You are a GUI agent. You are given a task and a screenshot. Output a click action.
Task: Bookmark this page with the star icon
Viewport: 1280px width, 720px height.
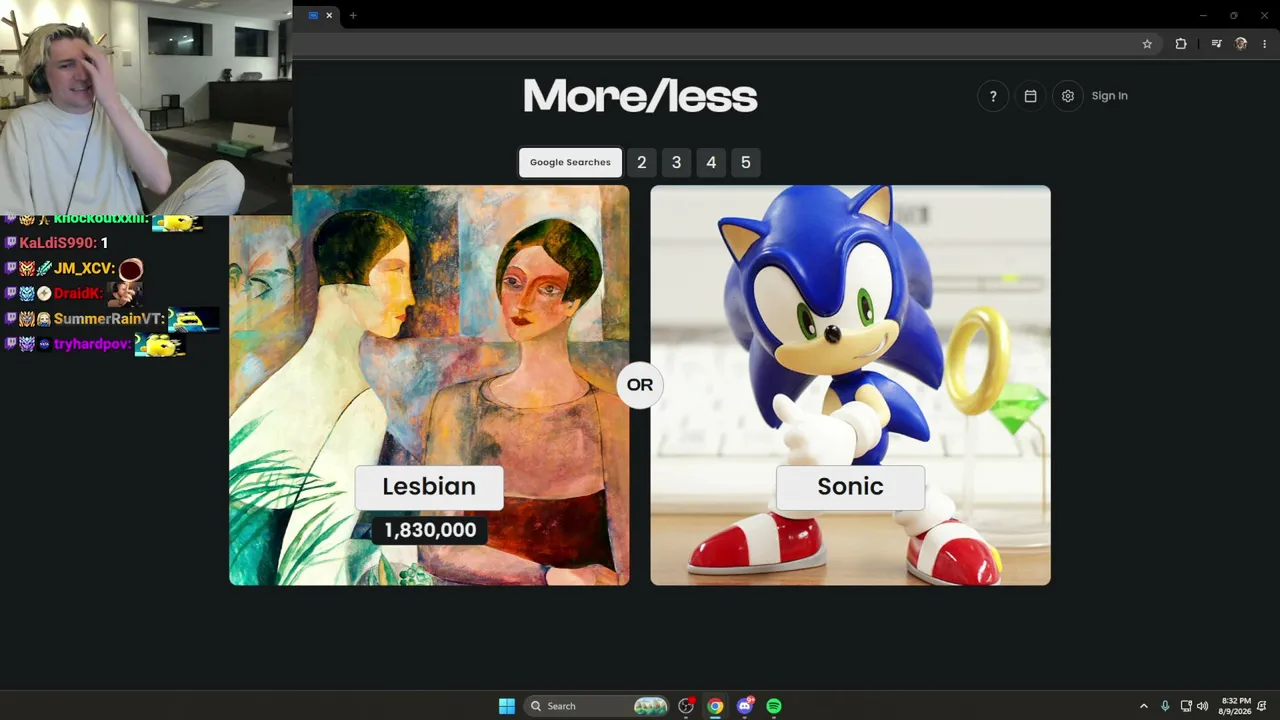(1147, 44)
